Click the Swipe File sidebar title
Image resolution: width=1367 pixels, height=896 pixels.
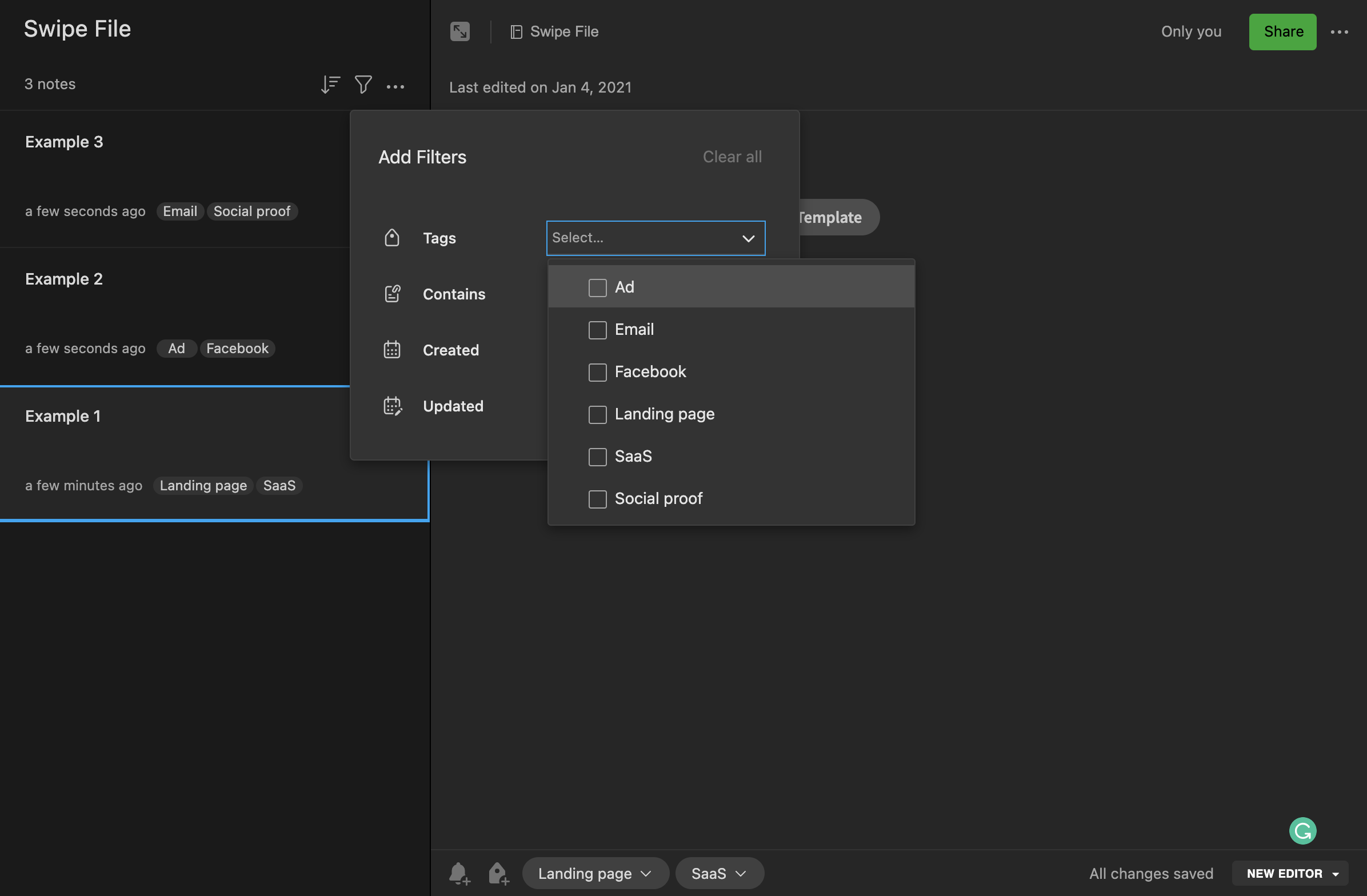point(78,29)
